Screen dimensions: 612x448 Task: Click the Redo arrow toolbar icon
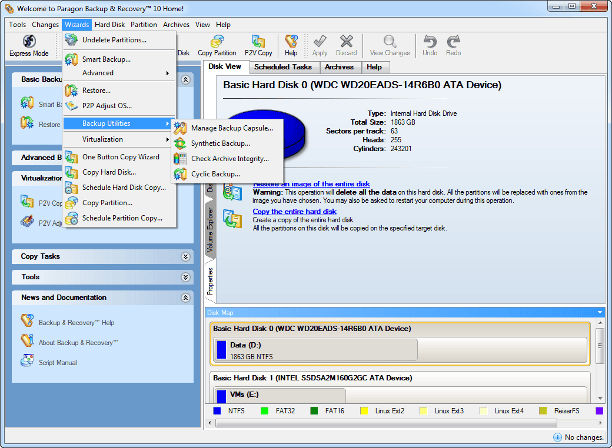coord(454,41)
